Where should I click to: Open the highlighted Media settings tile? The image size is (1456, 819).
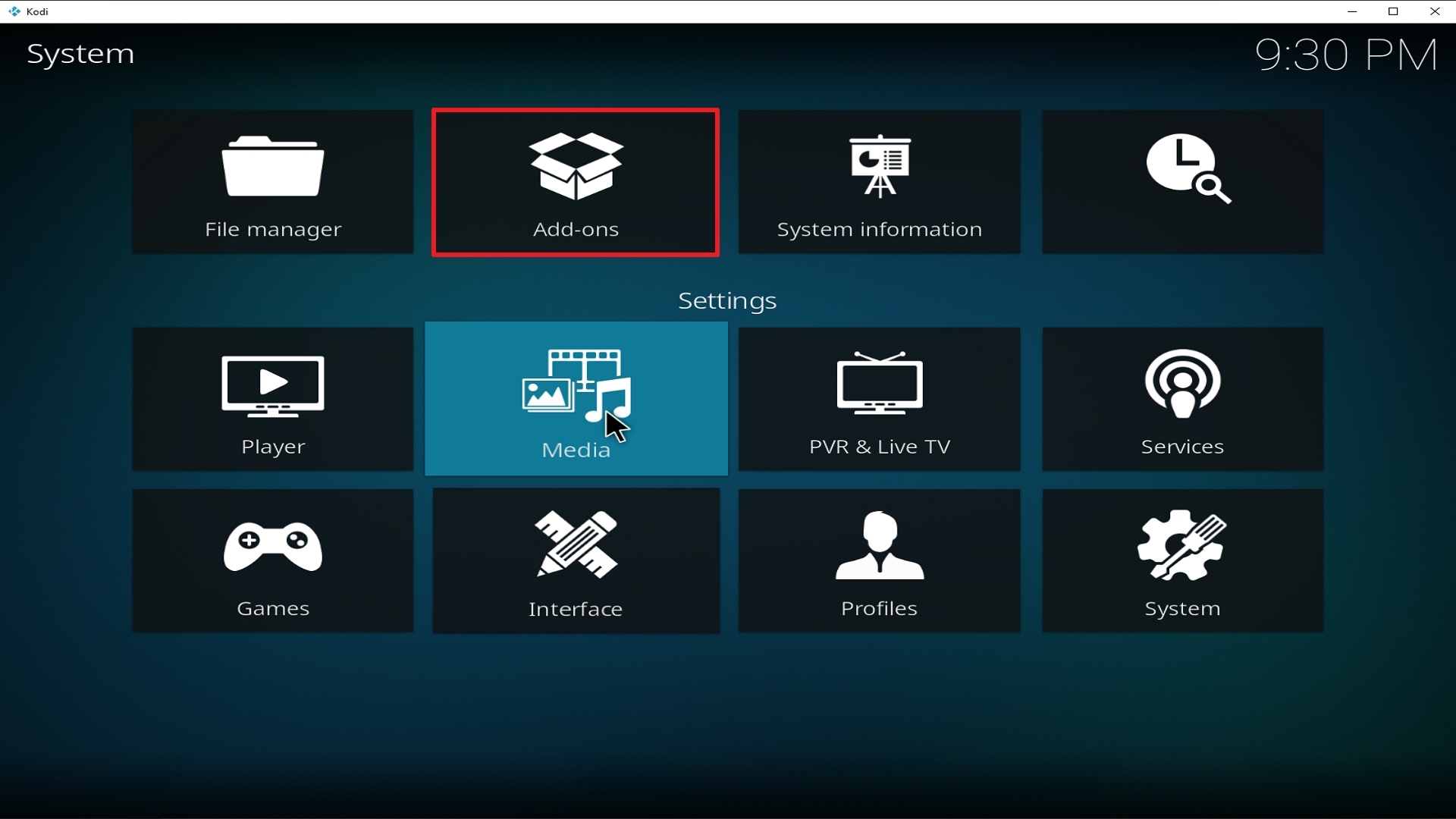pos(576,399)
